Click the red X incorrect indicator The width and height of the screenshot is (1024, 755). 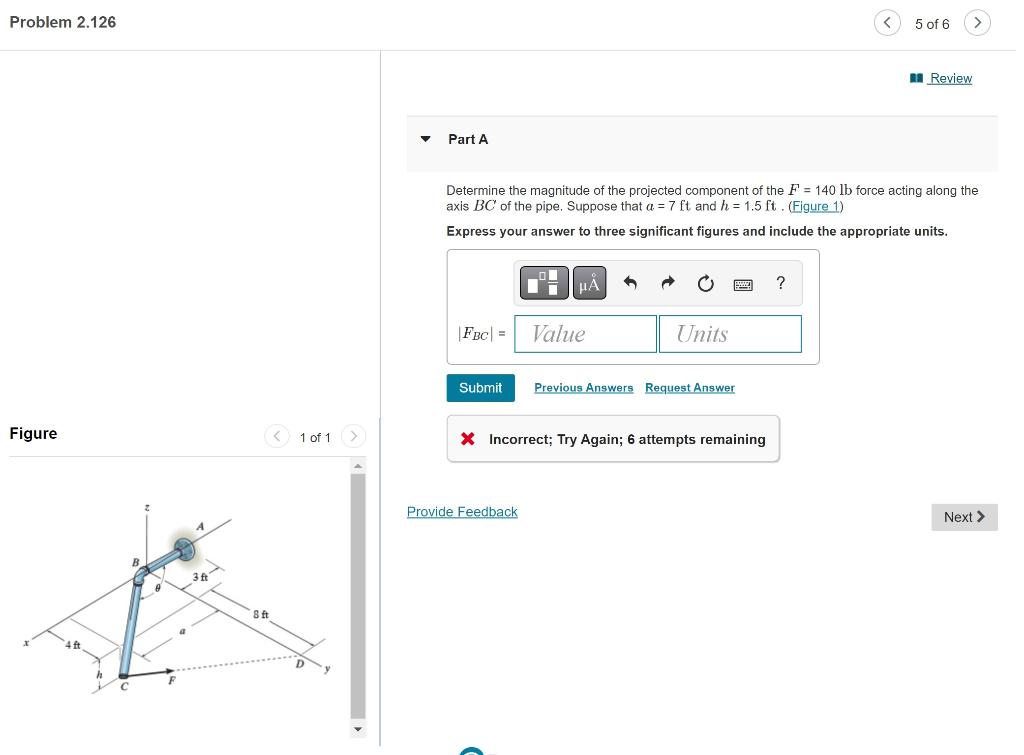pos(466,438)
